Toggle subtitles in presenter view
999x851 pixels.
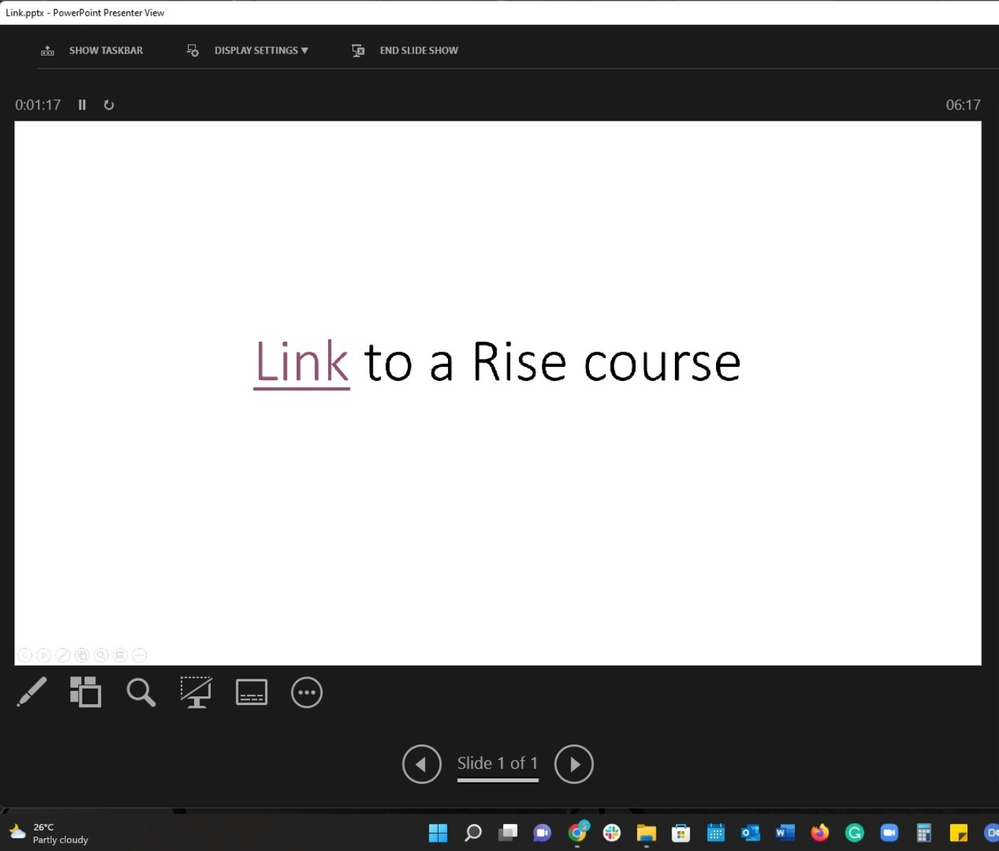252,692
